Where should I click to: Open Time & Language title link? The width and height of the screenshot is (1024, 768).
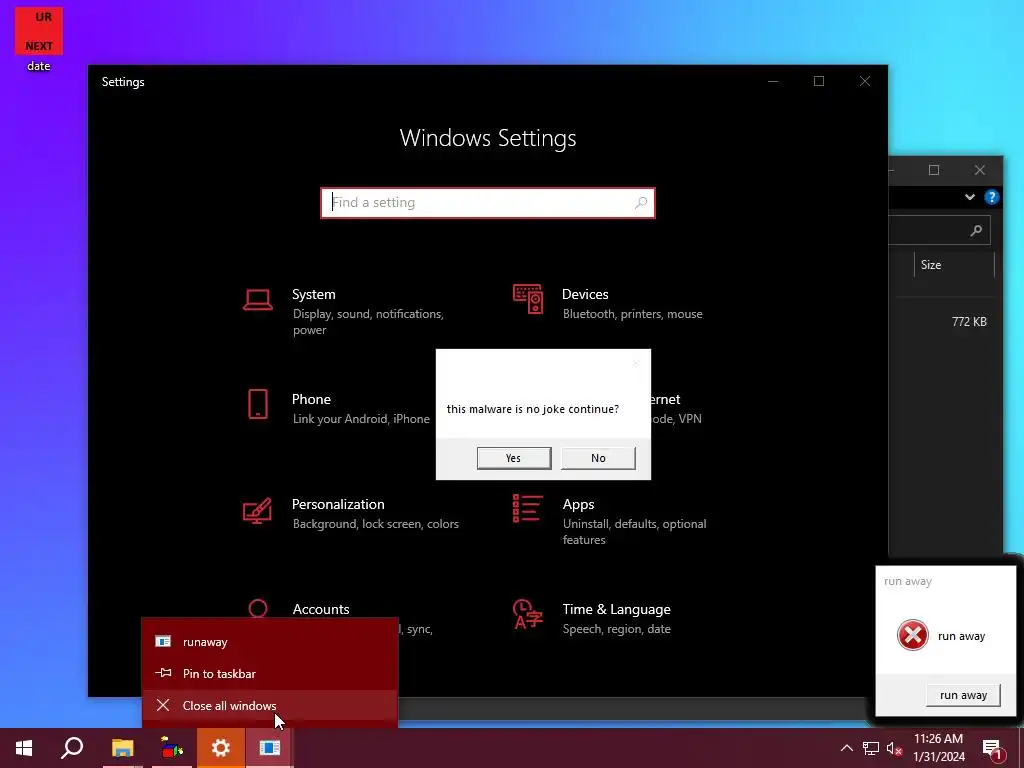point(616,609)
